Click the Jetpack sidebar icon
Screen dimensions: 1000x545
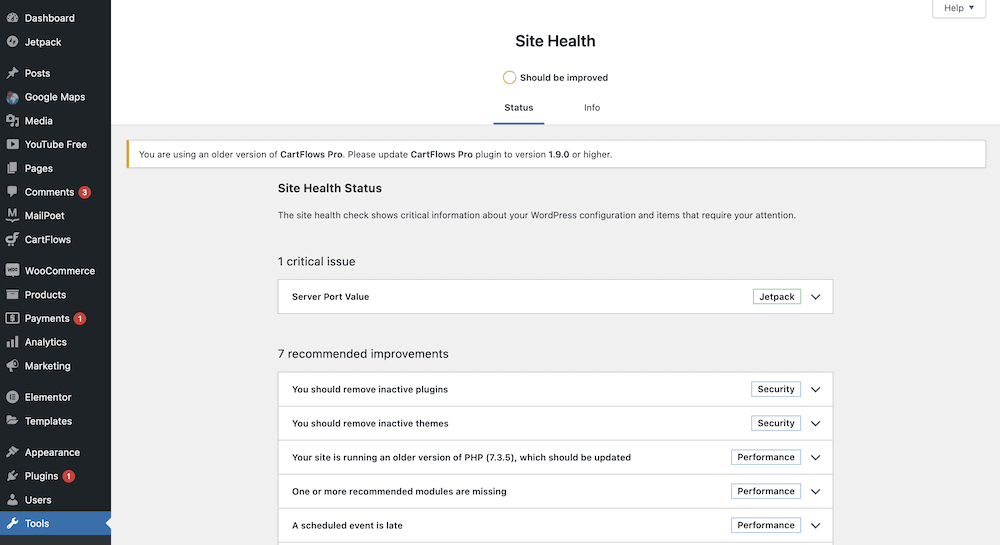(x=12, y=42)
